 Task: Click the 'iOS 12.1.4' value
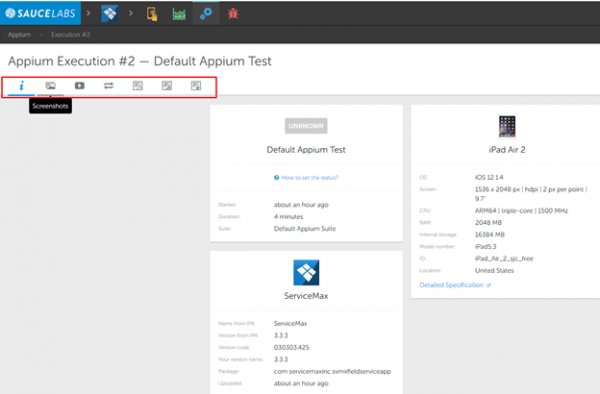coord(489,177)
